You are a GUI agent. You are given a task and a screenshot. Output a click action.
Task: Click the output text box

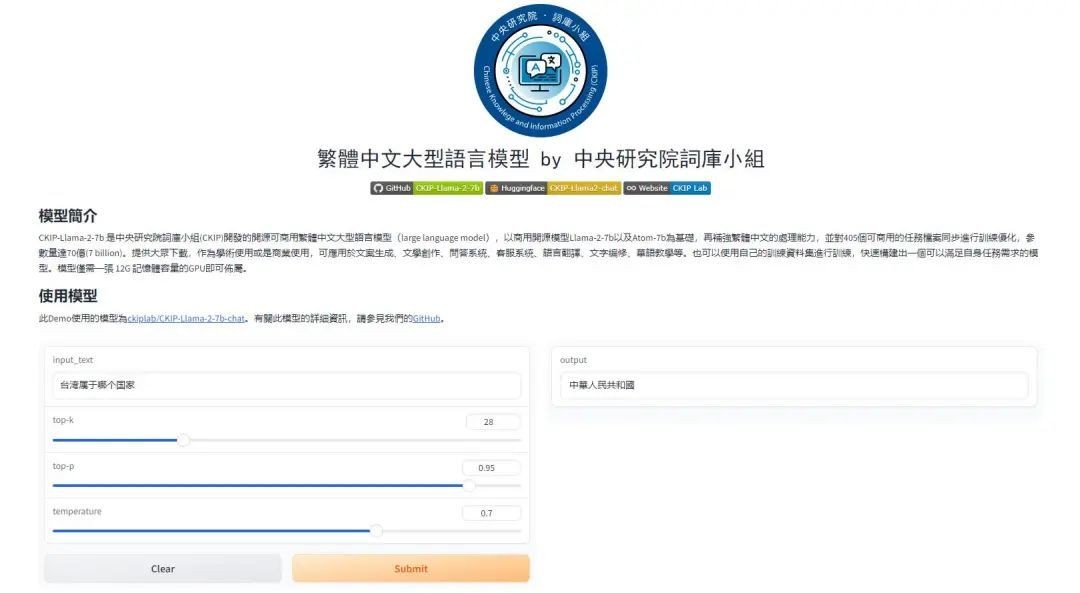(793, 385)
